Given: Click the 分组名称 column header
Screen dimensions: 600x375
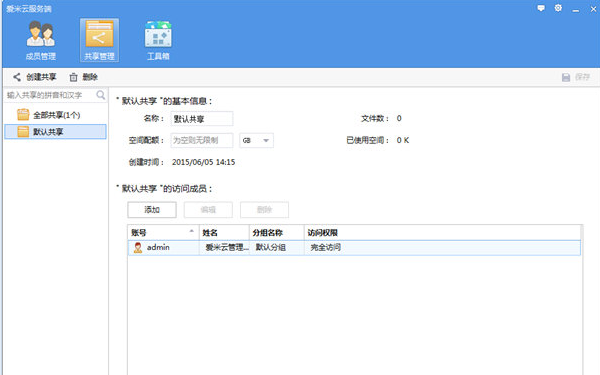Looking at the screenshot, I should (277, 233).
